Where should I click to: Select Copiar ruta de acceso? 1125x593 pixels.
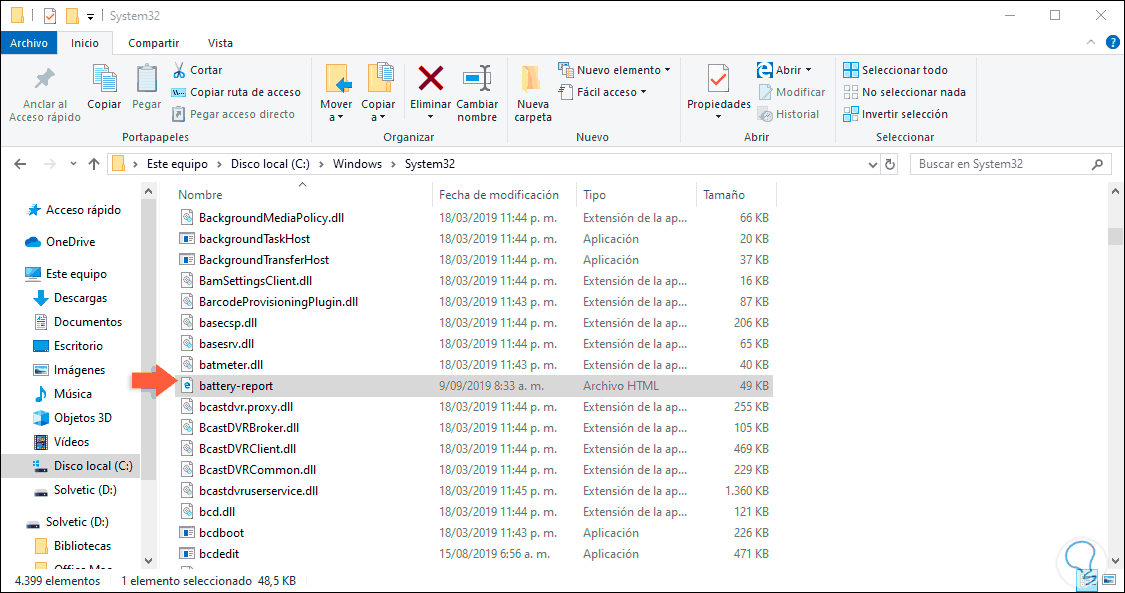click(236, 92)
